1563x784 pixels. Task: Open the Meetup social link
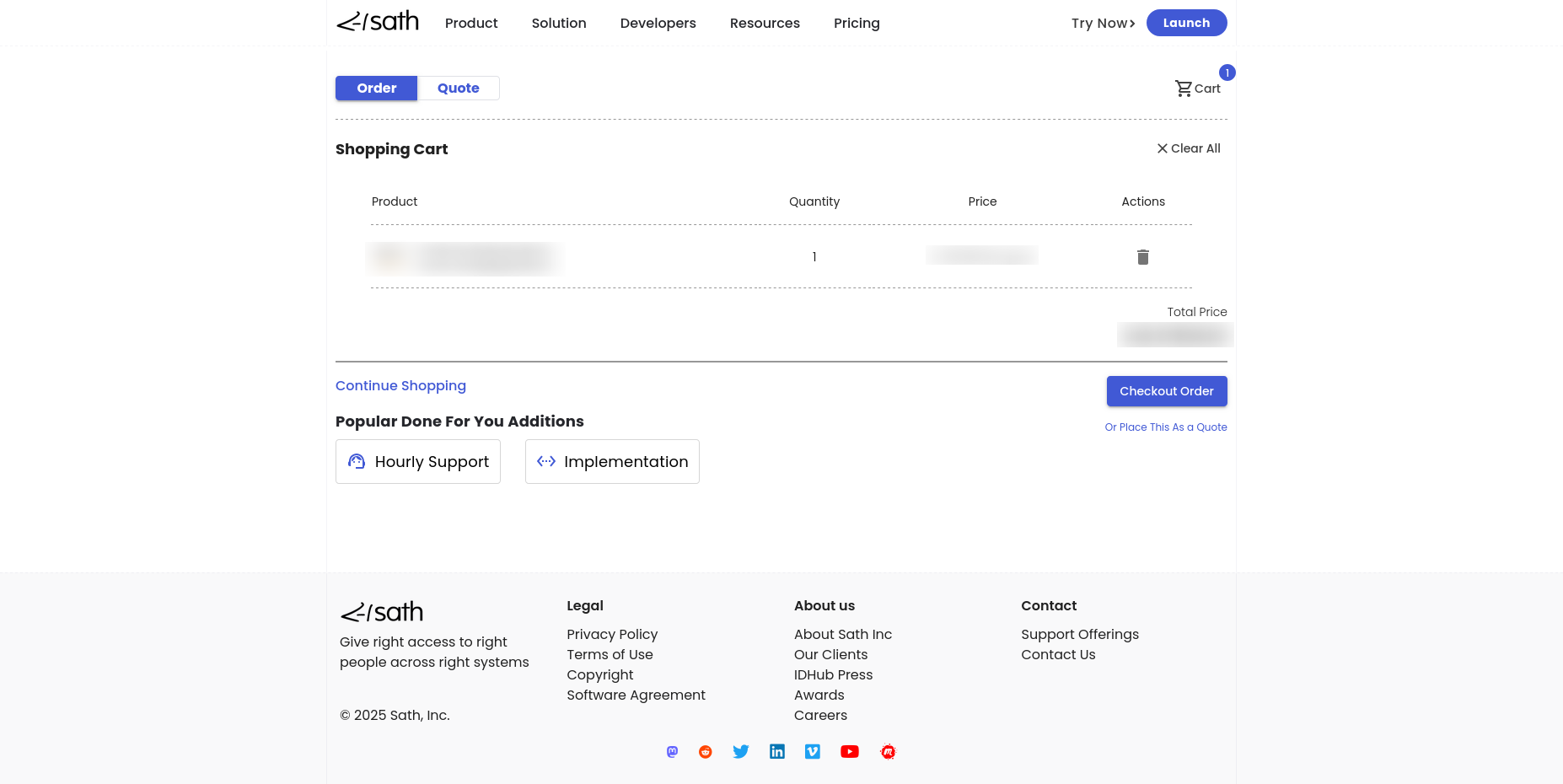pos(888,752)
